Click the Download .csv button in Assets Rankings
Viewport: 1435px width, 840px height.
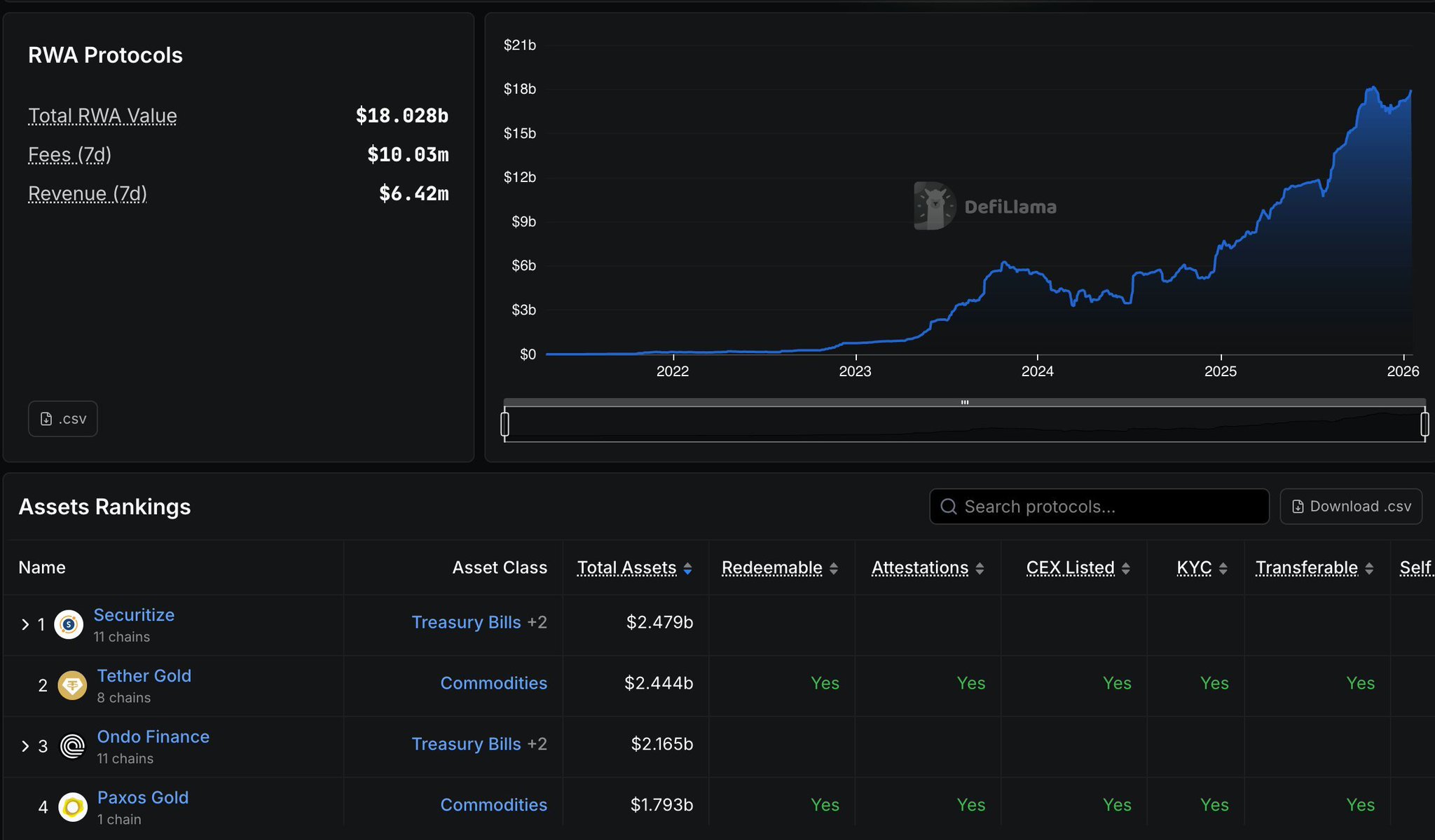(x=1350, y=507)
